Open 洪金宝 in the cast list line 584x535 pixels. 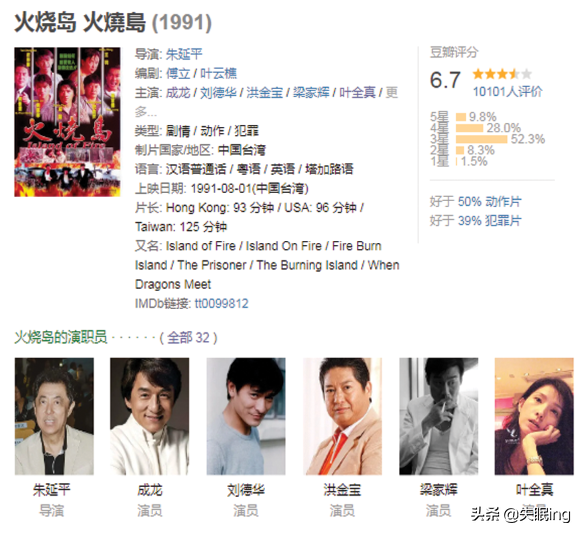[265, 92]
